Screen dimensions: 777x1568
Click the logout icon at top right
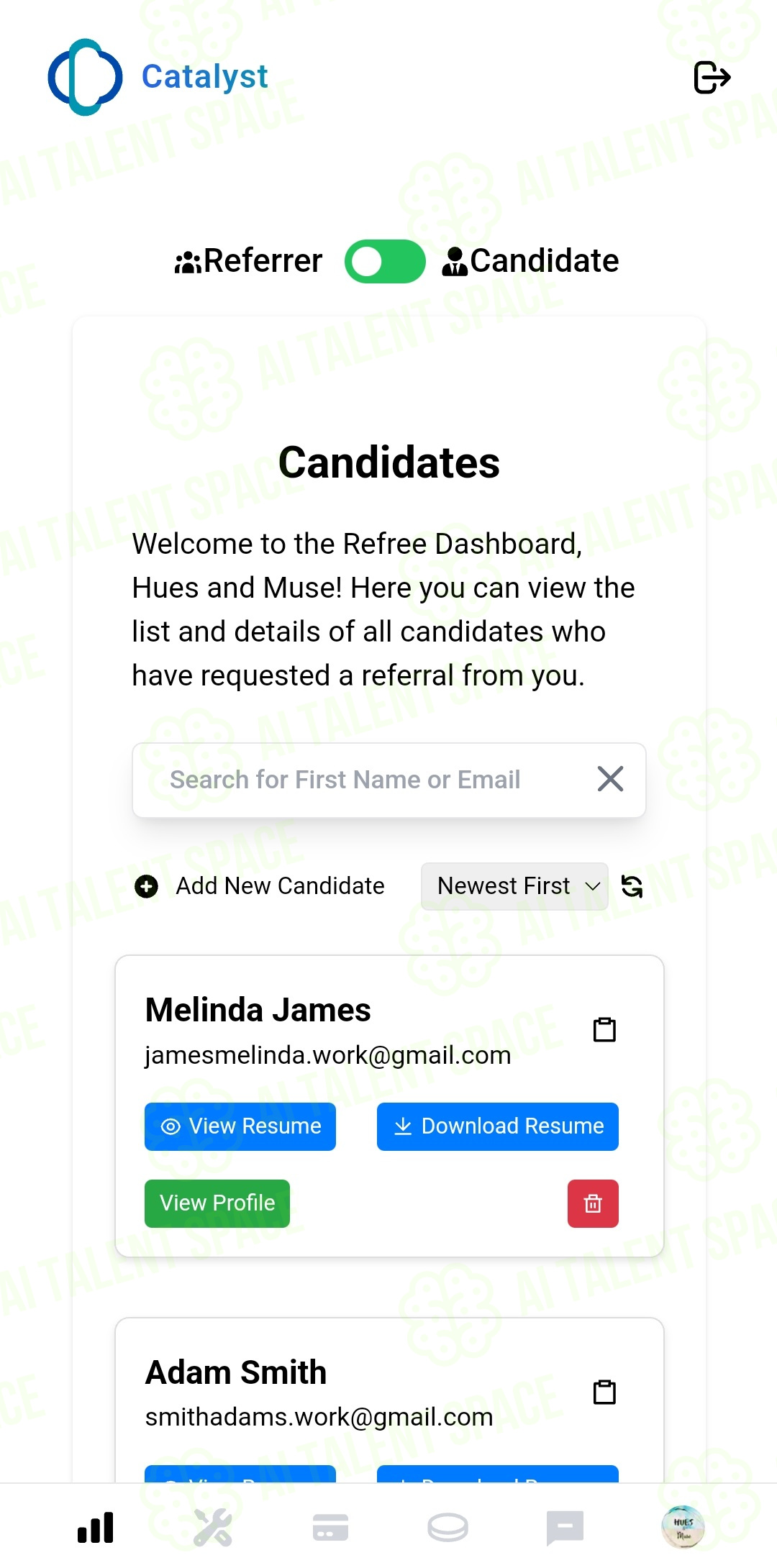point(712,77)
